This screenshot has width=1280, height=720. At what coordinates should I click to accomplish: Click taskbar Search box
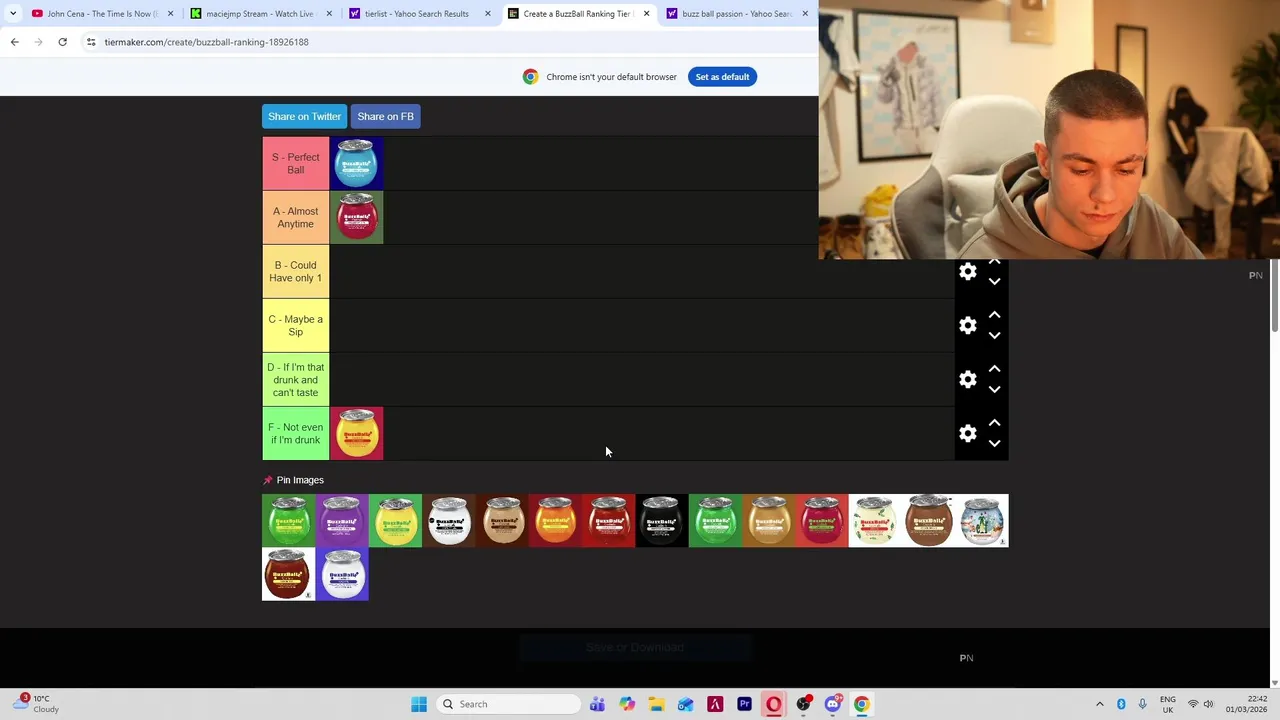[507, 704]
